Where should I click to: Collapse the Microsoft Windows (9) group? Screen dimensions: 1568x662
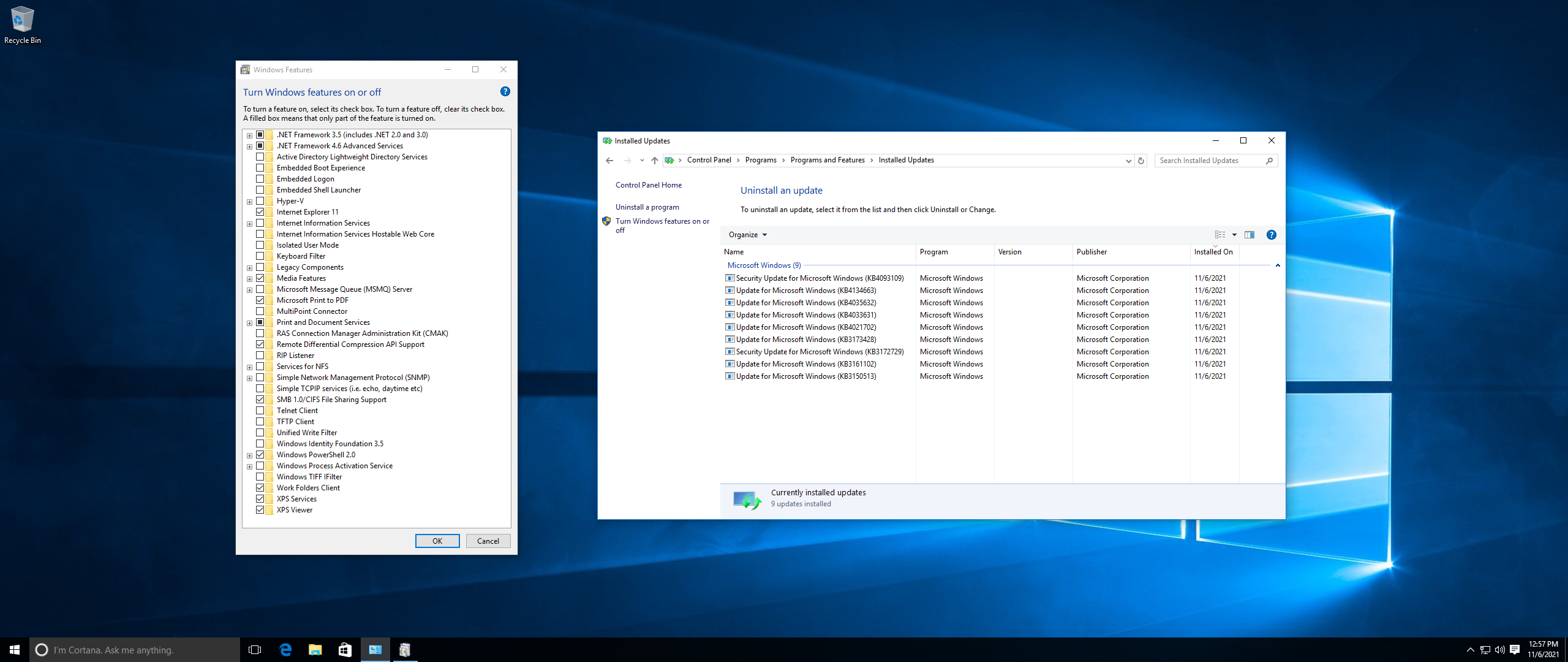pos(1278,265)
